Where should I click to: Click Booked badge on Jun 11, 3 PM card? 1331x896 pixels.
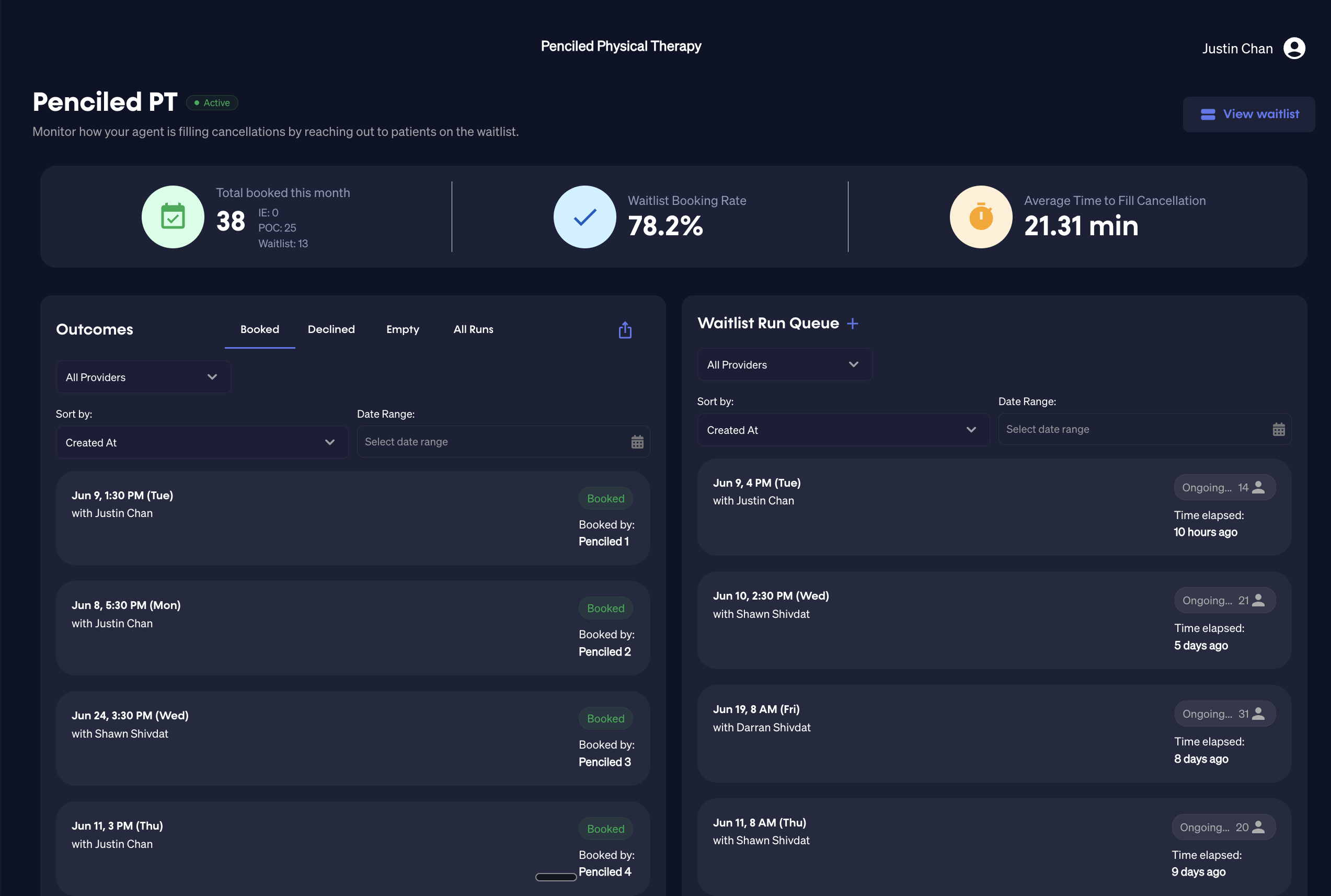click(x=606, y=829)
